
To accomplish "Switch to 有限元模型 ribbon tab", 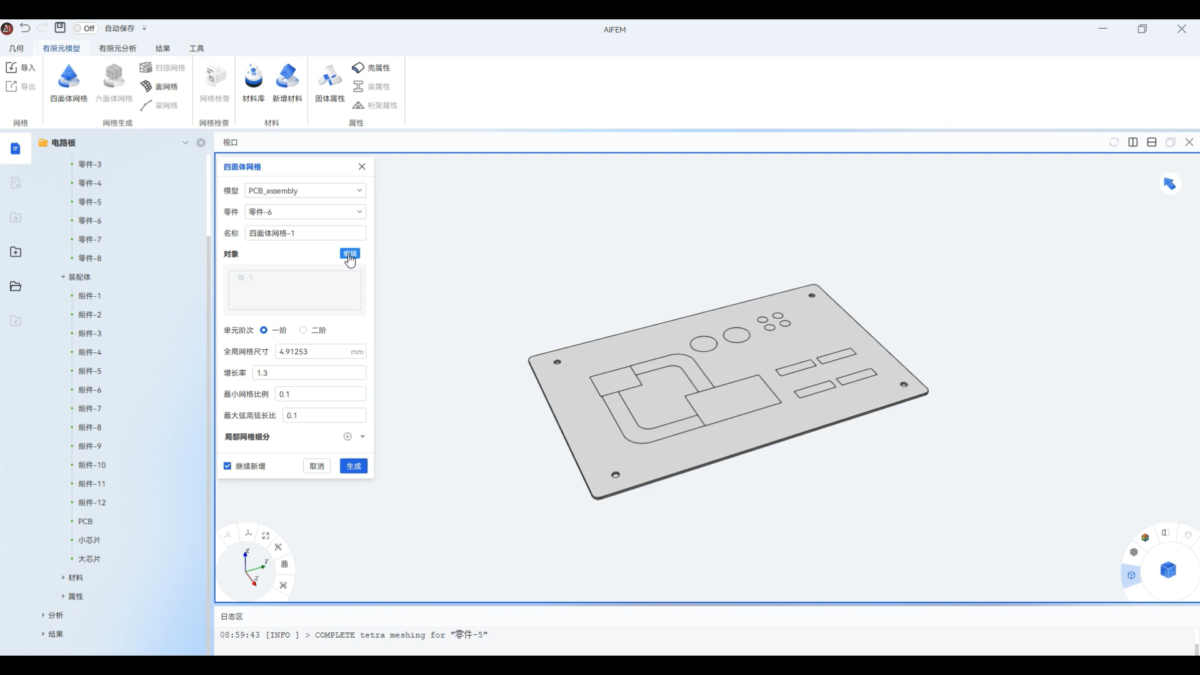I will 61,48.
